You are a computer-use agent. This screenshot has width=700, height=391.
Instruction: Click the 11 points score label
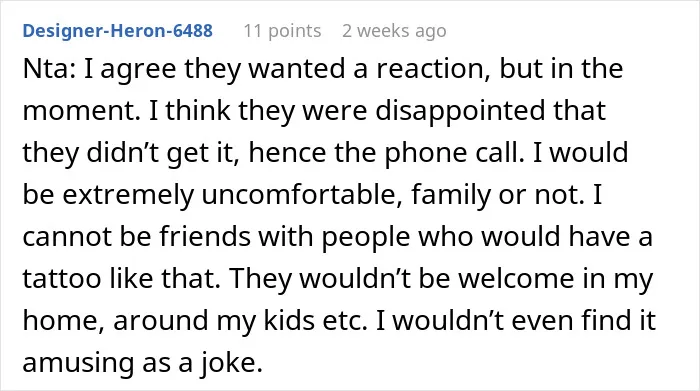click(x=282, y=31)
